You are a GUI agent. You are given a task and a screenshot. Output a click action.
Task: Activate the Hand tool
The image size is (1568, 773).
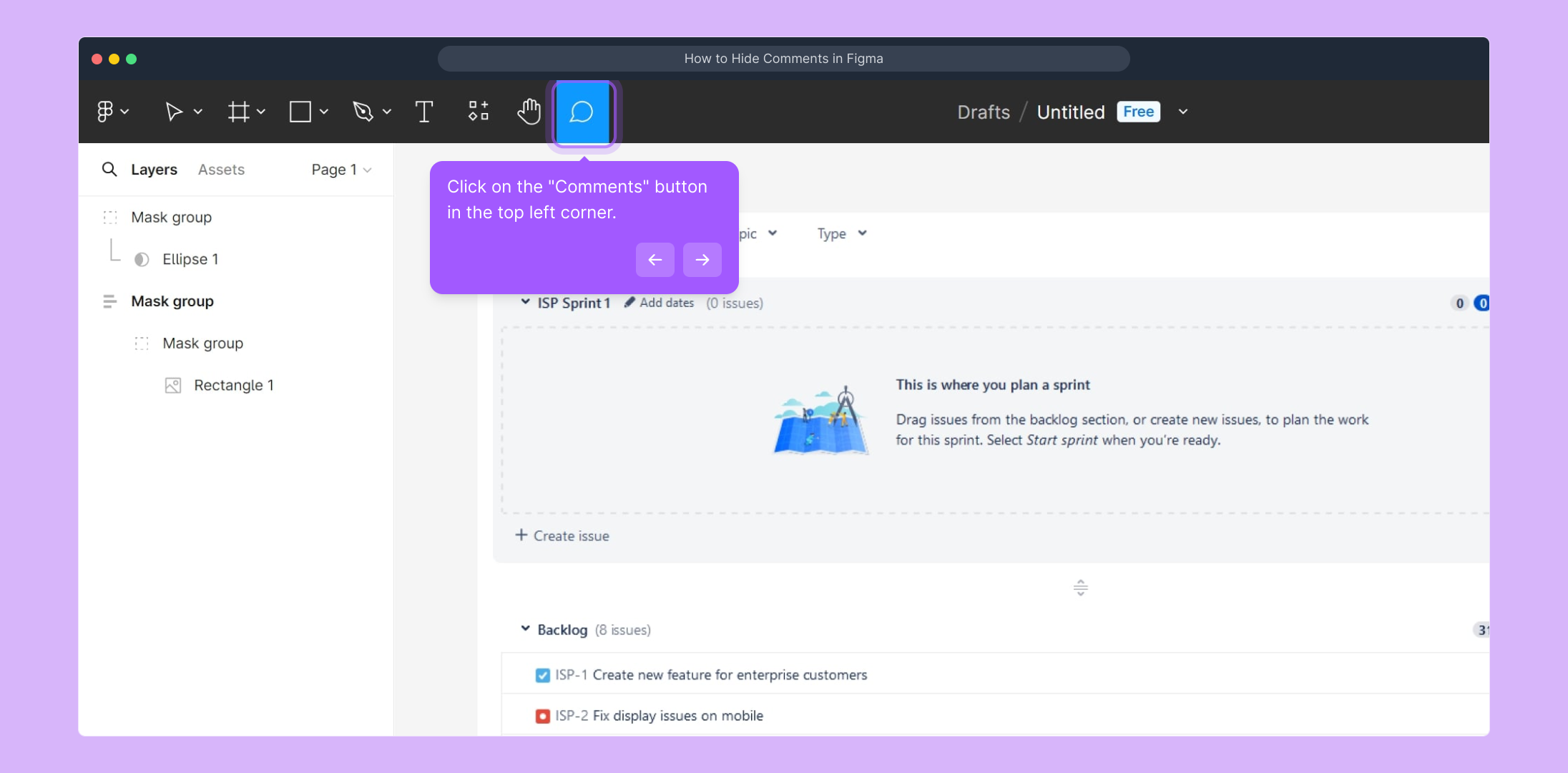(529, 112)
